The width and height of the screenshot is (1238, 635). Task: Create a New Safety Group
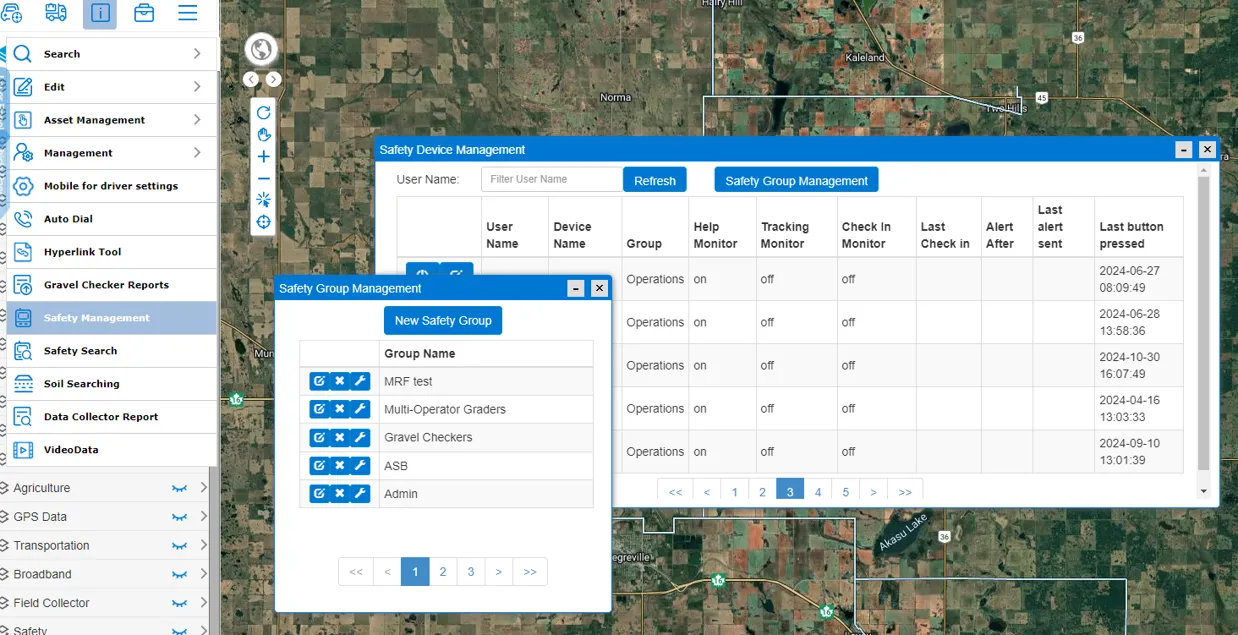[x=443, y=320]
